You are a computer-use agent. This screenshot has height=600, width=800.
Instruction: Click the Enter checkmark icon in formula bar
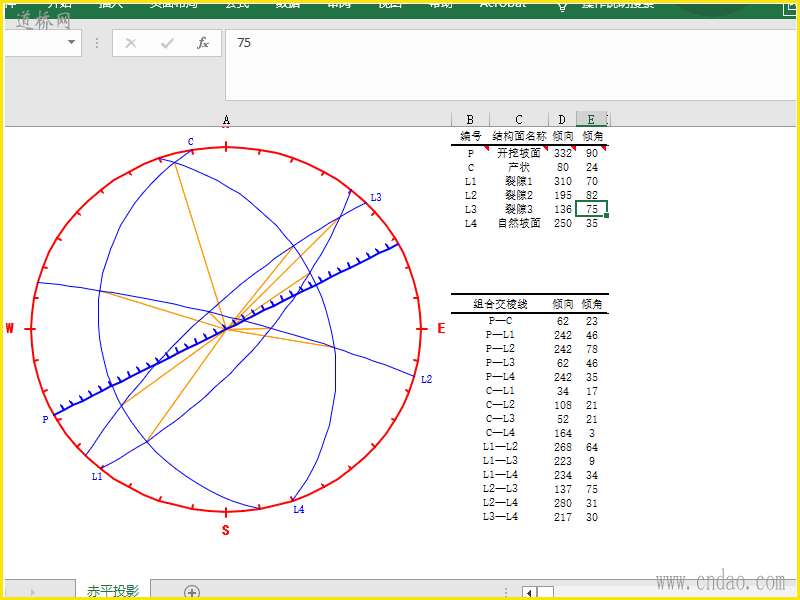pos(167,43)
